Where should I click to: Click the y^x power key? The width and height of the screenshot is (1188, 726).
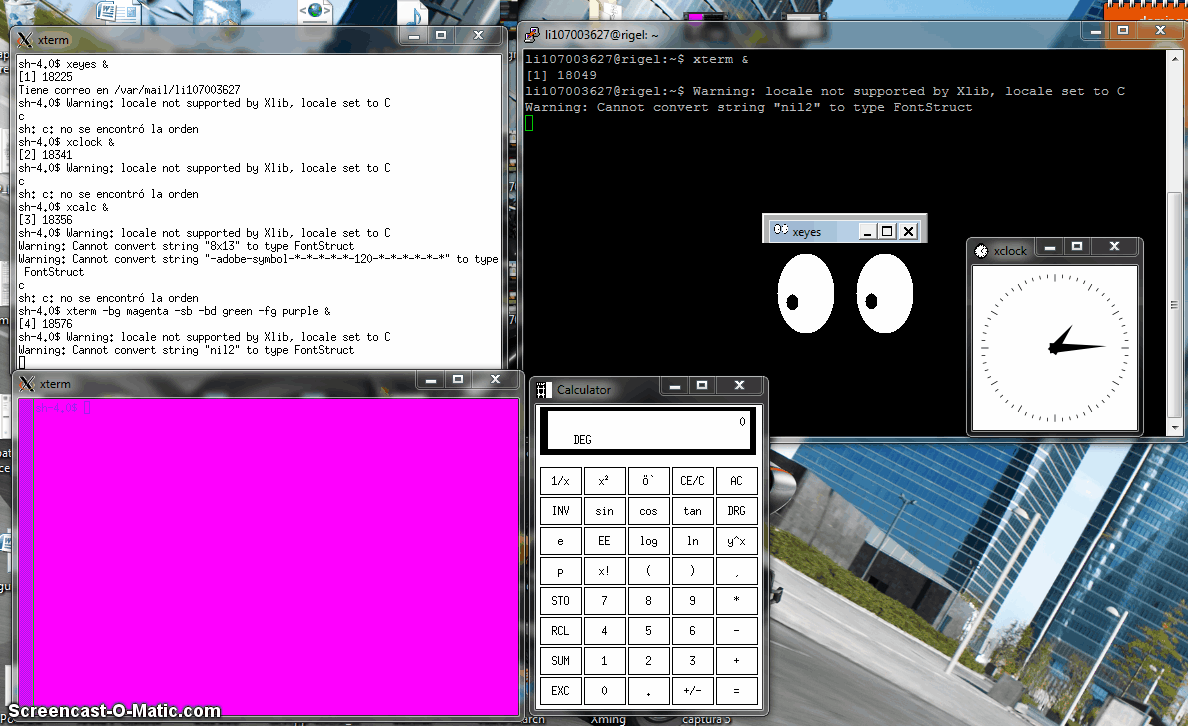tap(736, 541)
